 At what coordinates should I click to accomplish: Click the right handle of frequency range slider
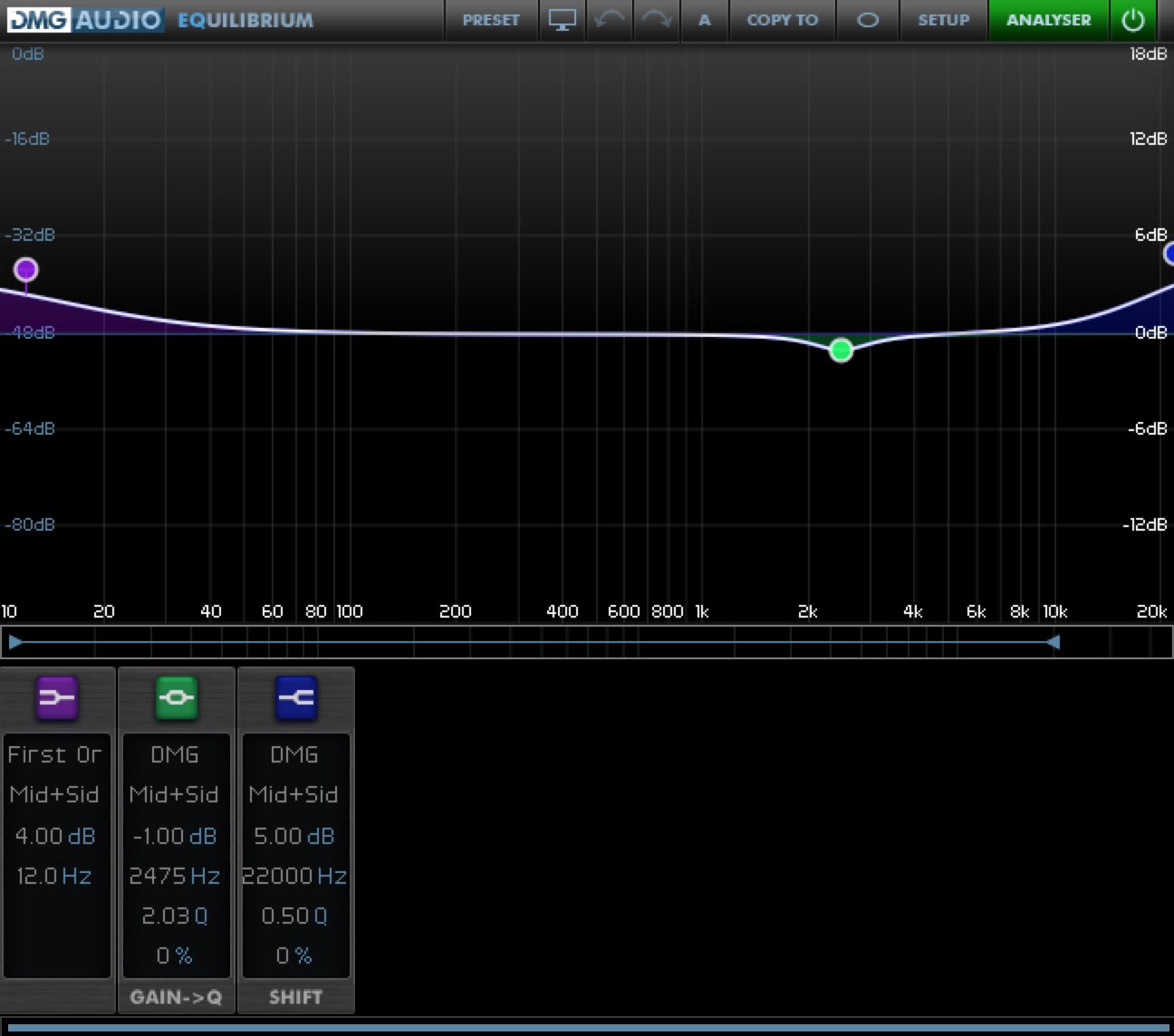pyautogui.click(x=1053, y=642)
